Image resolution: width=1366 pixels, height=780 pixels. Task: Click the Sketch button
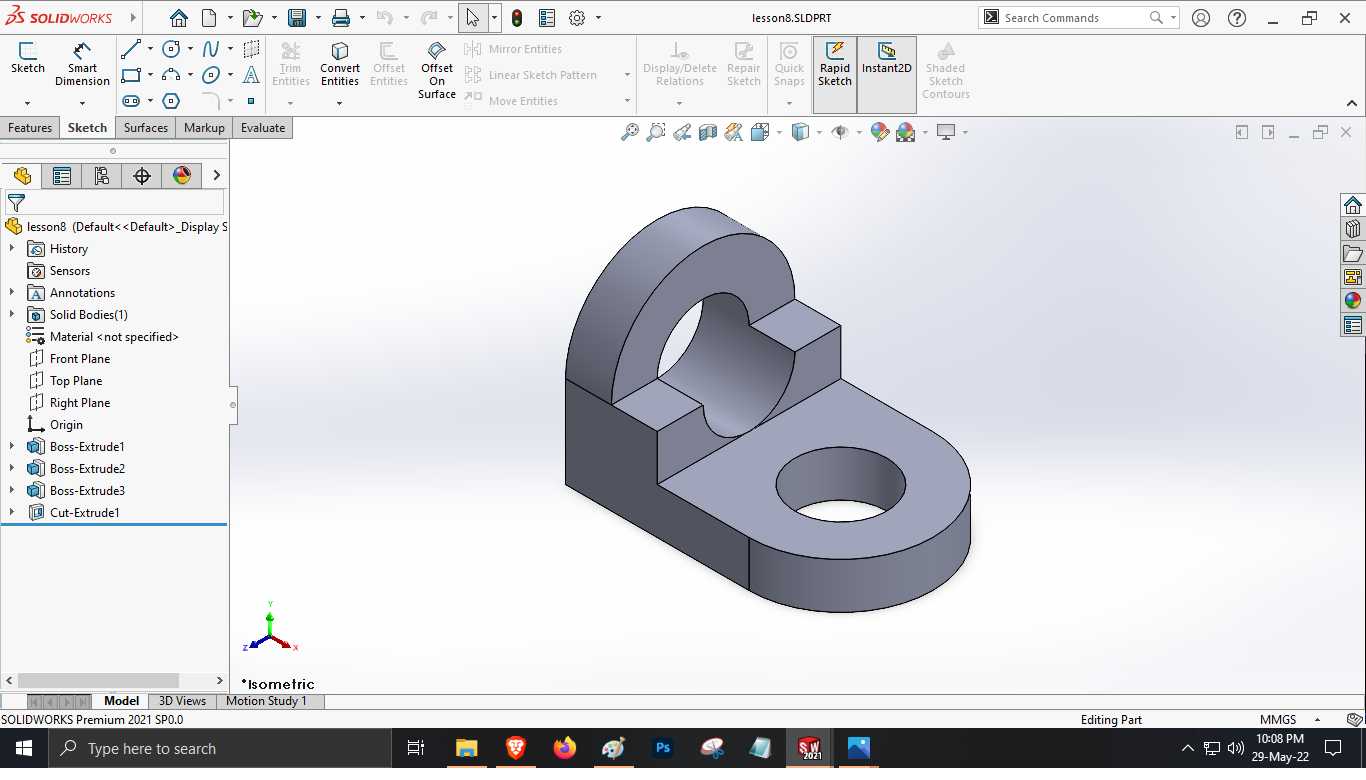[x=27, y=58]
